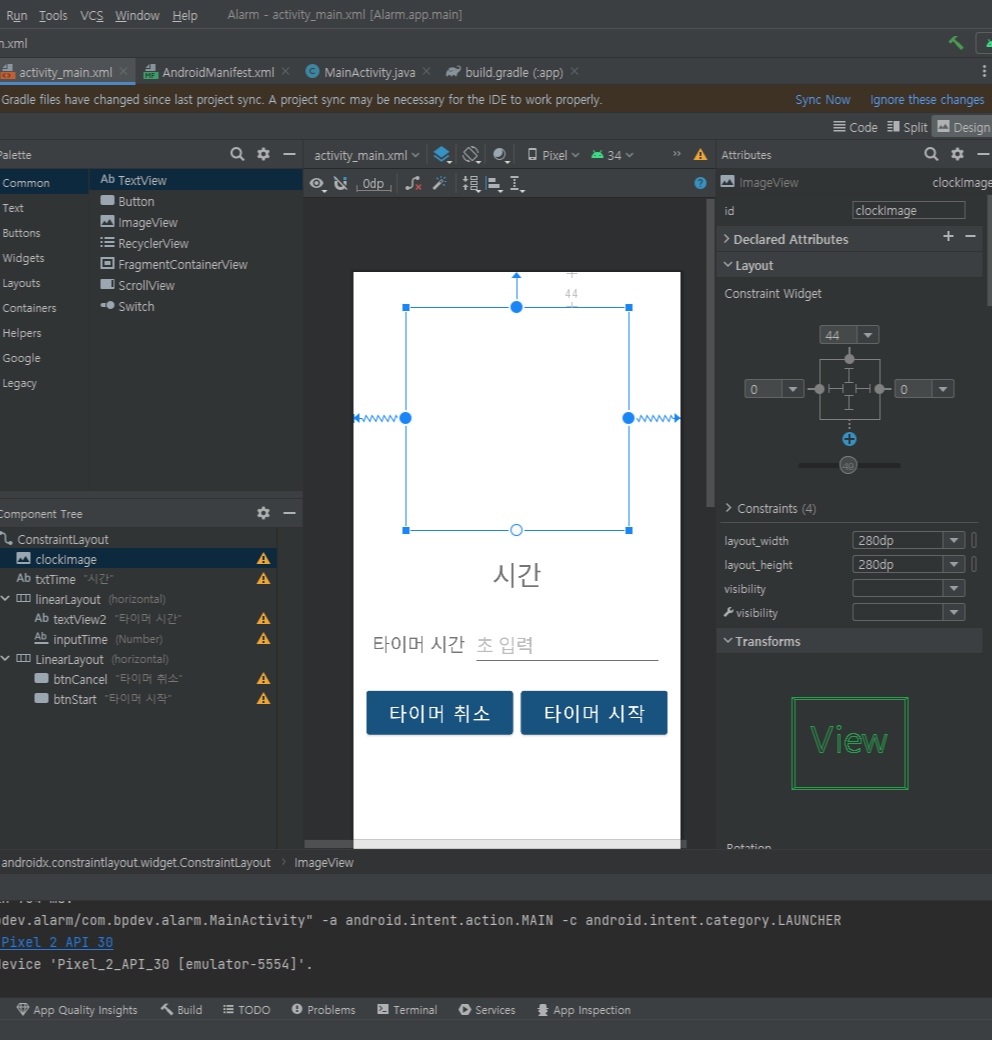Click the Orientation rotate icon
This screenshot has height=1040, width=992.
click(x=471, y=155)
